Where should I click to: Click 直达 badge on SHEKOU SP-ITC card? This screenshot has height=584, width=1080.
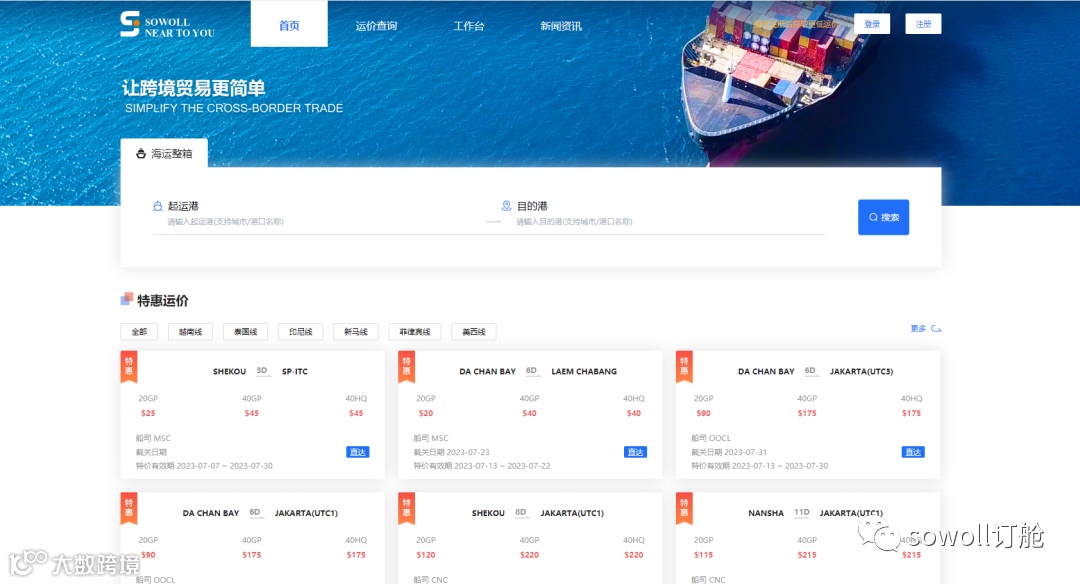click(x=357, y=452)
